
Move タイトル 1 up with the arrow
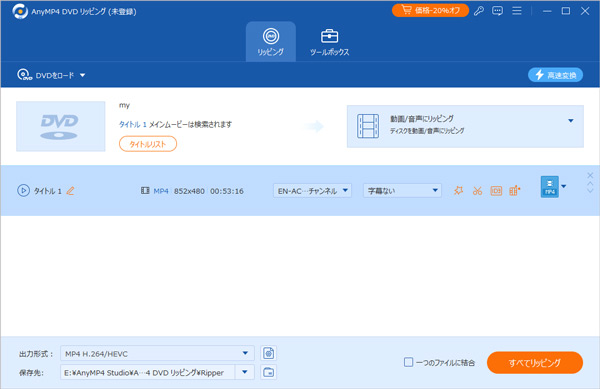590,184
